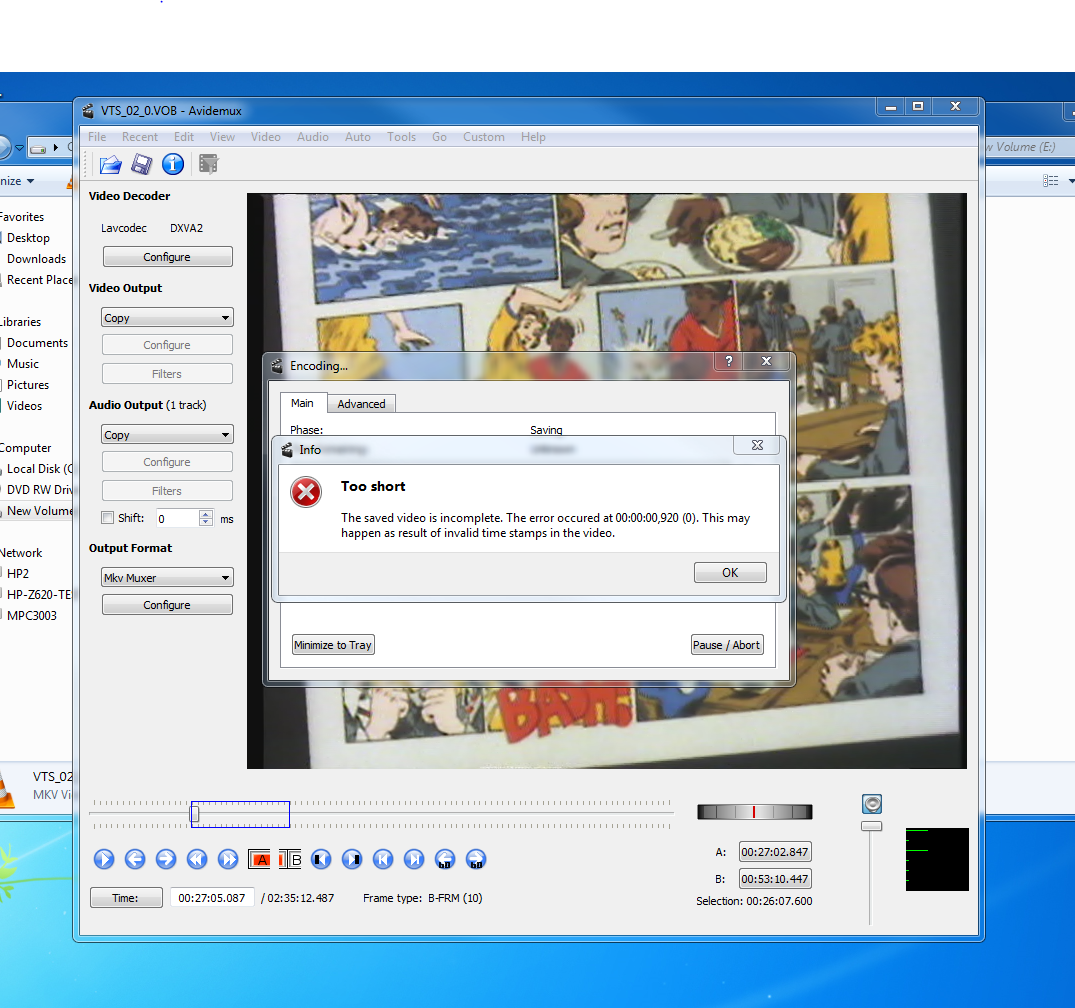The image size is (1075, 1008).
Task: Click the film-strip calculator toolbar icon
Action: tap(208, 164)
